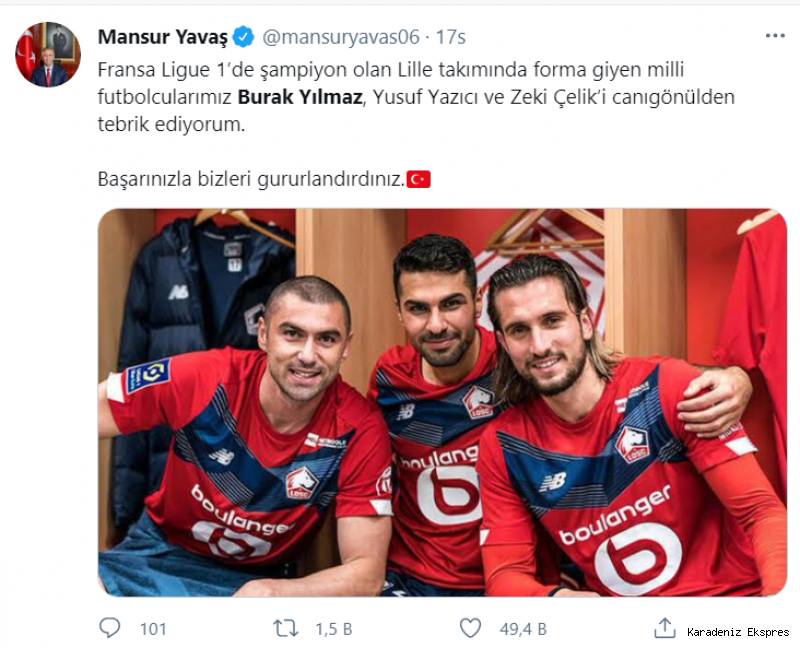The height and width of the screenshot is (648, 800).
Task: Click the blue verified badge
Action: point(243,37)
